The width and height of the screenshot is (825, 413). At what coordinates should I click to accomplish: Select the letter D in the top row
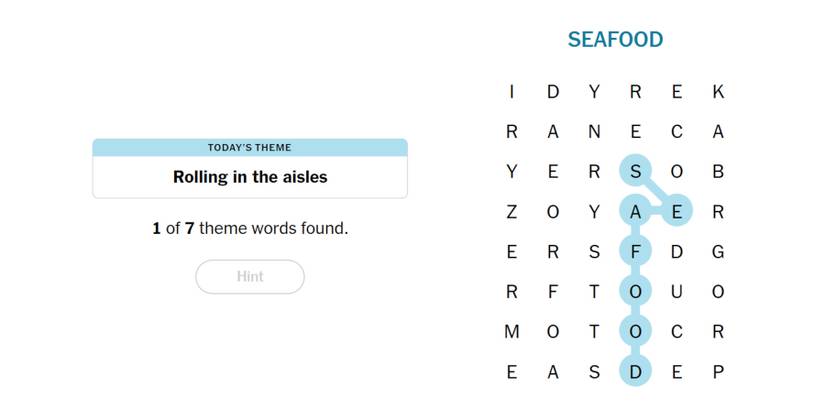click(x=553, y=92)
